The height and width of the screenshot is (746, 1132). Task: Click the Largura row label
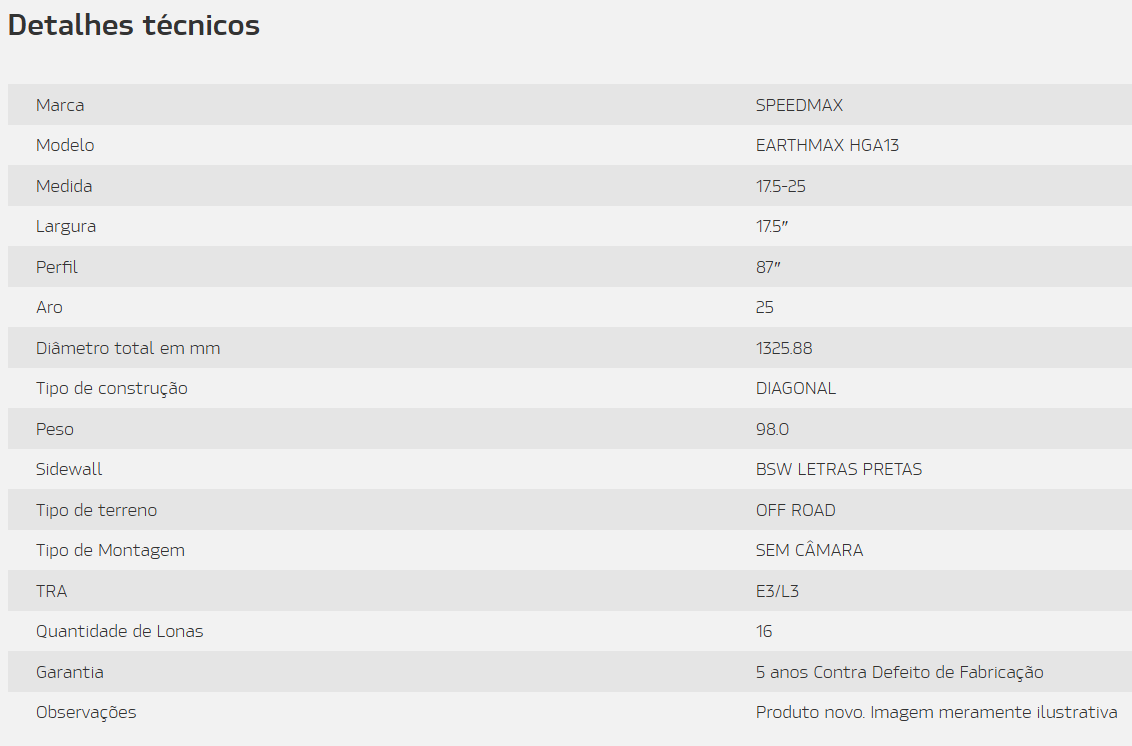click(66, 227)
